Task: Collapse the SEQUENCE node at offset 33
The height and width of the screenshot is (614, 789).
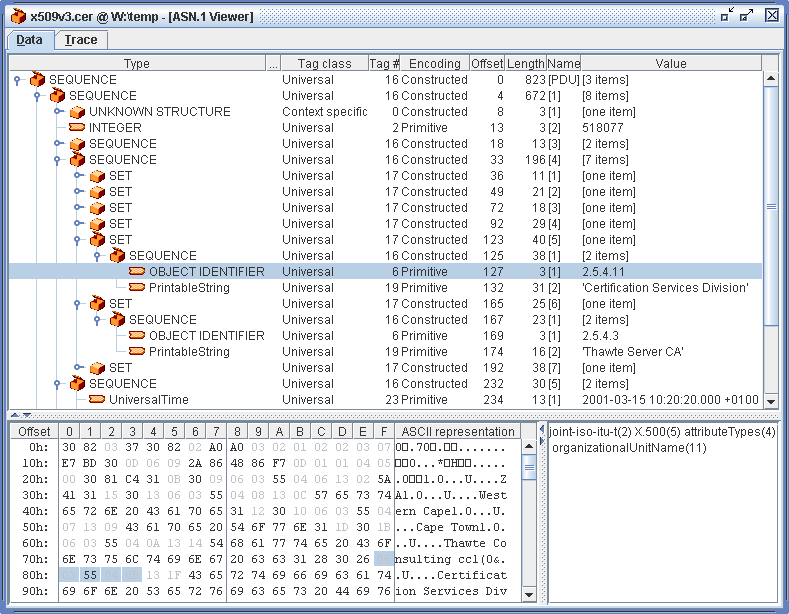Action: click(57, 160)
